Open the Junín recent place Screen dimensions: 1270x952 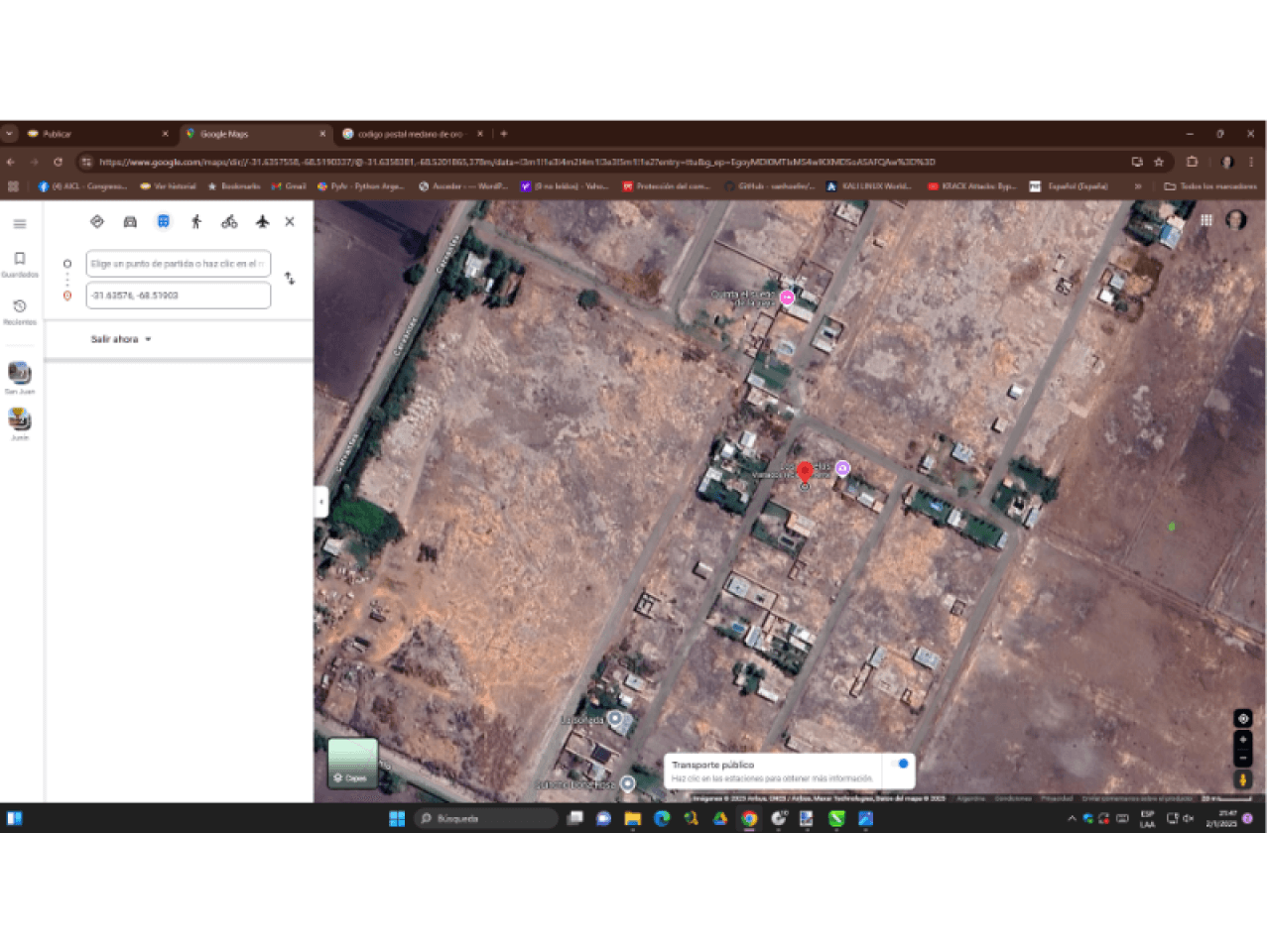pyautogui.click(x=19, y=424)
